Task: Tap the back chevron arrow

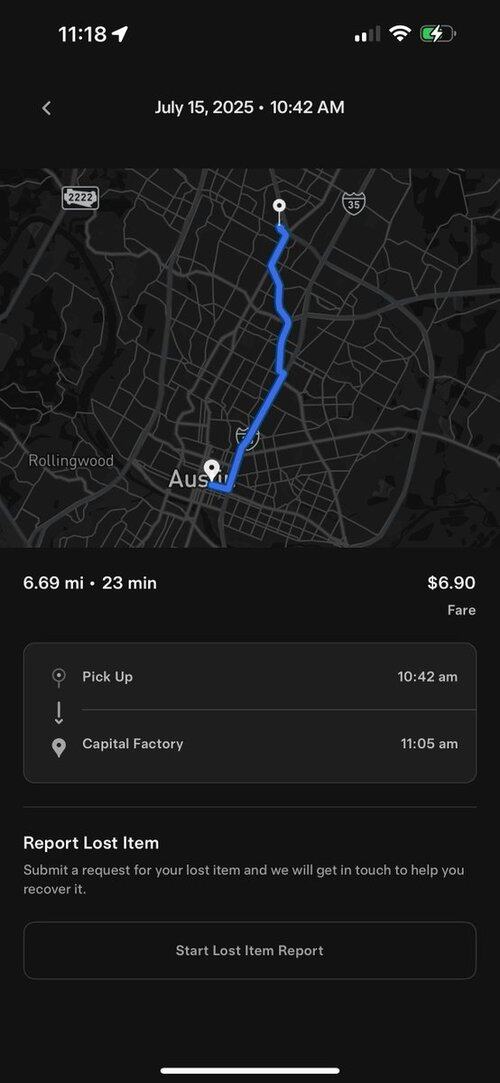Action: 46,108
